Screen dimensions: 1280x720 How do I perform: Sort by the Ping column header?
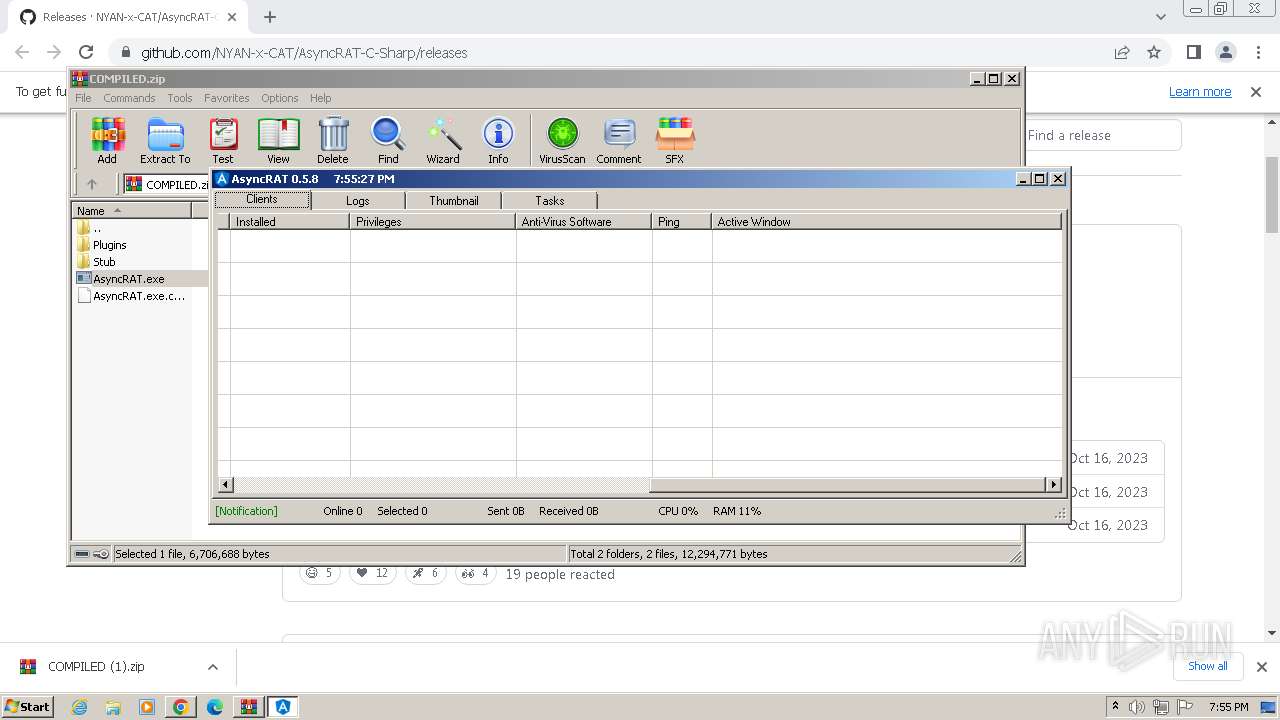pyautogui.click(x=682, y=222)
